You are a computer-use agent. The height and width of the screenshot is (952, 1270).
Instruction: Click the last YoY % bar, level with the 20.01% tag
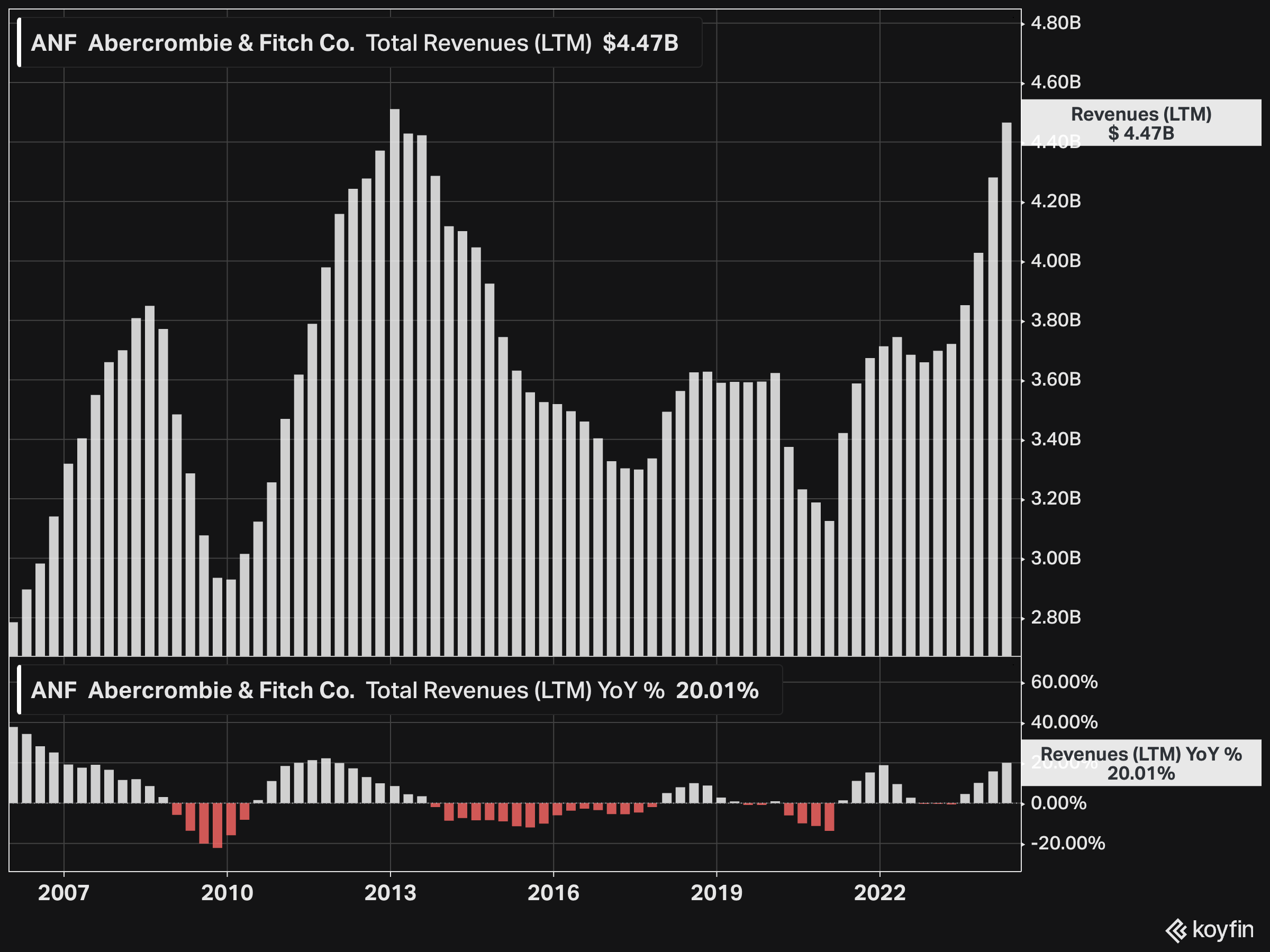[x=1006, y=783]
